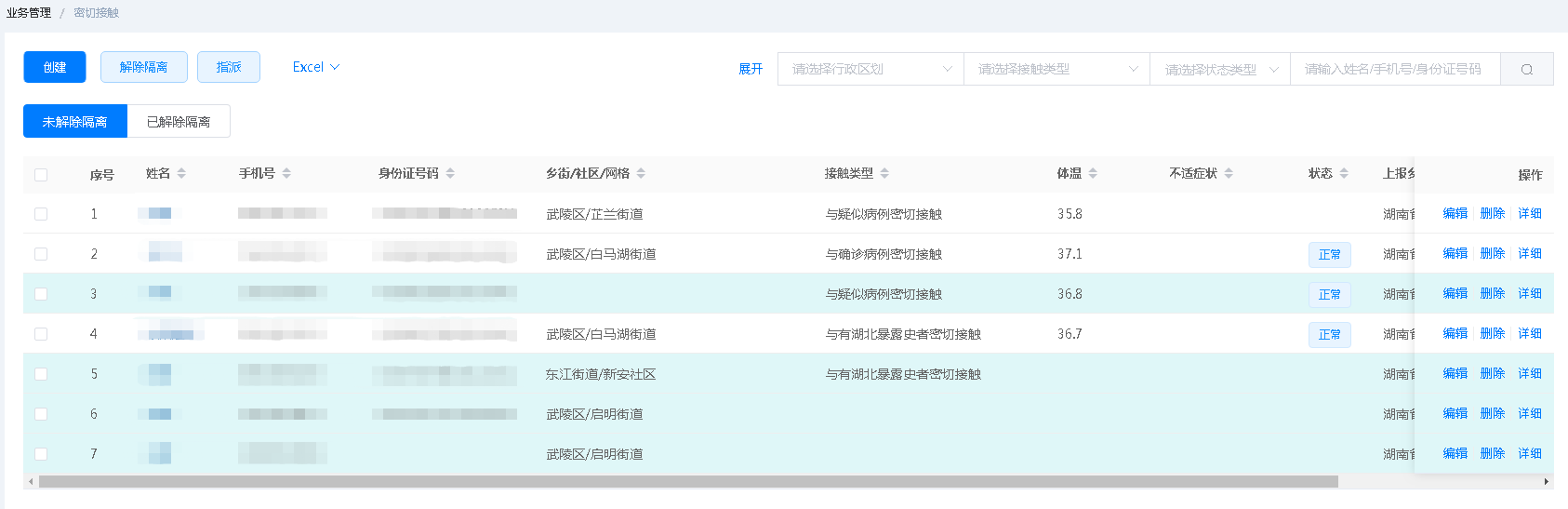Click right arrow of horizontal scrollbar
Screen dimensions: 1568x509
[x=1547, y=482]
